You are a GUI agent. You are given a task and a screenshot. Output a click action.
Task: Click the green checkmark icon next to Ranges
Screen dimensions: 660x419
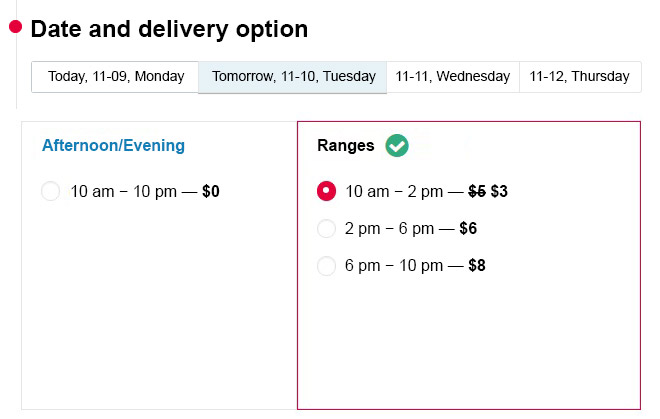point(397,145)
